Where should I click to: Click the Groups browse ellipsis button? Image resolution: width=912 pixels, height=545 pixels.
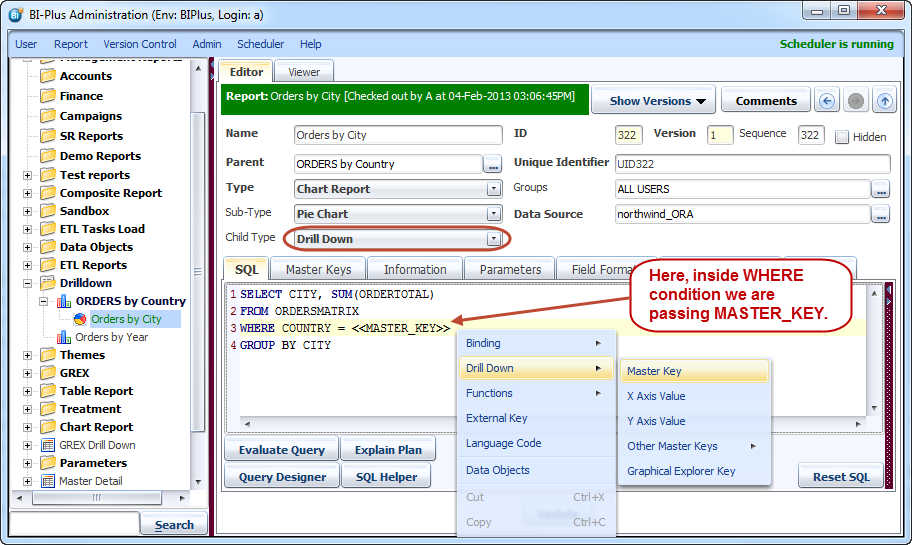tap(880, 189)
